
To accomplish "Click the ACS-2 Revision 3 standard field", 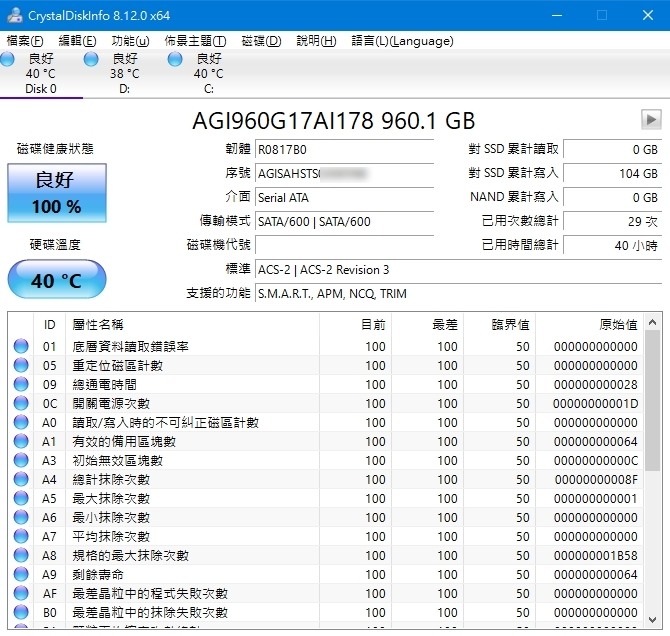I will (x=458, y=270).
